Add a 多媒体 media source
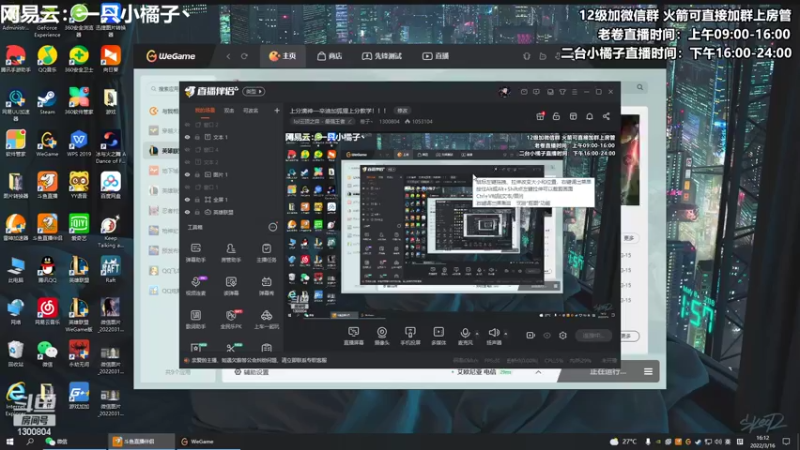This screenshot has height=450, width=800. (x=438, y=336)
